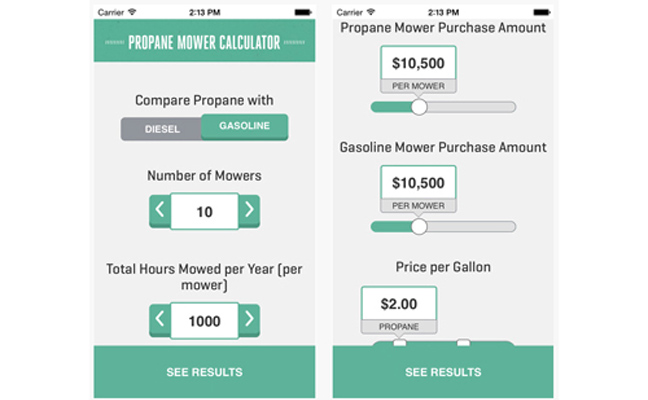Click the battery icon in left status bar

302,12
